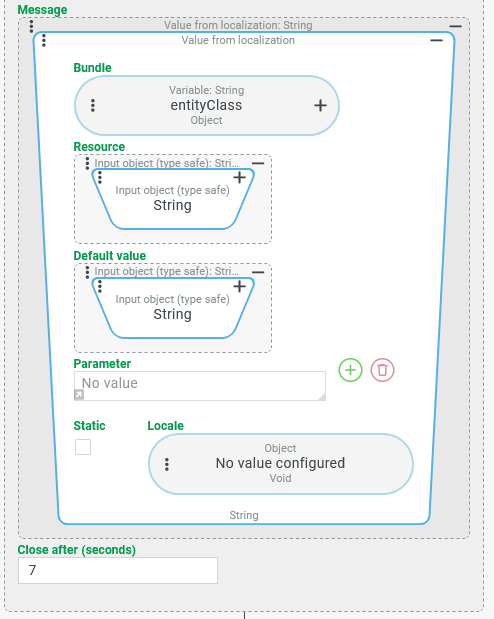The height and width of the screenshot is (619, 494).
Task: Collapse inner Value from localization block
Action: click(436, 40)
